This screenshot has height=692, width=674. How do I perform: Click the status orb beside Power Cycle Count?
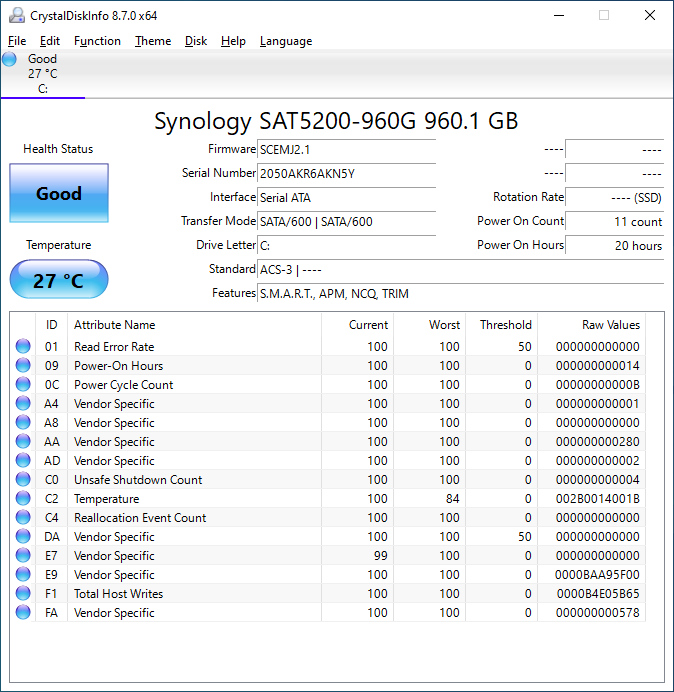pos(23,385)
